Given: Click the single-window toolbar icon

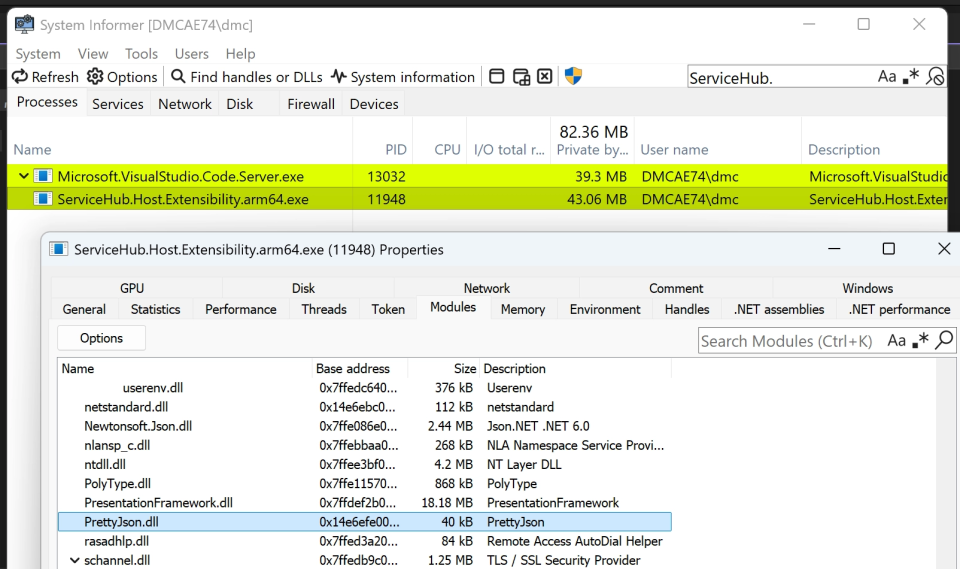Looking at the screenshot, I should tap(497, 77).
